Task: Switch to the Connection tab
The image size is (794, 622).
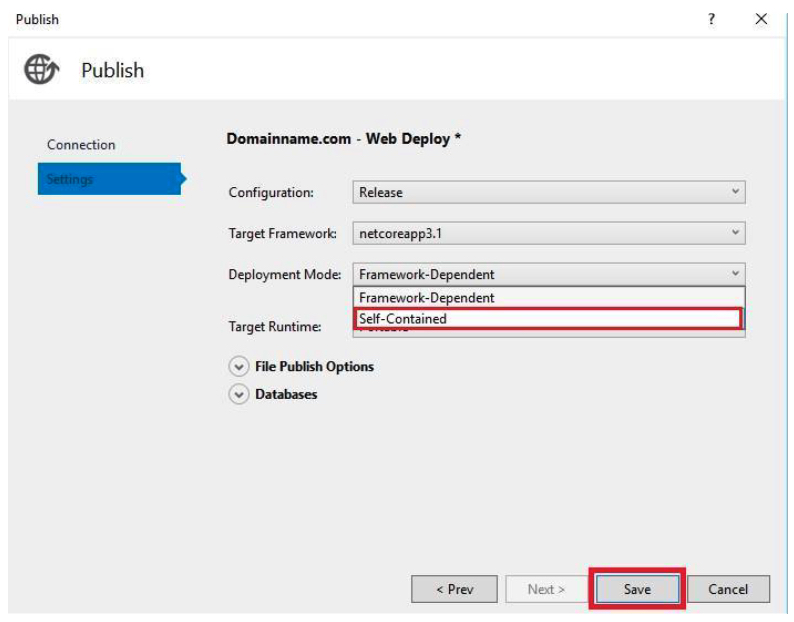Action: click(x=81, y=145)
